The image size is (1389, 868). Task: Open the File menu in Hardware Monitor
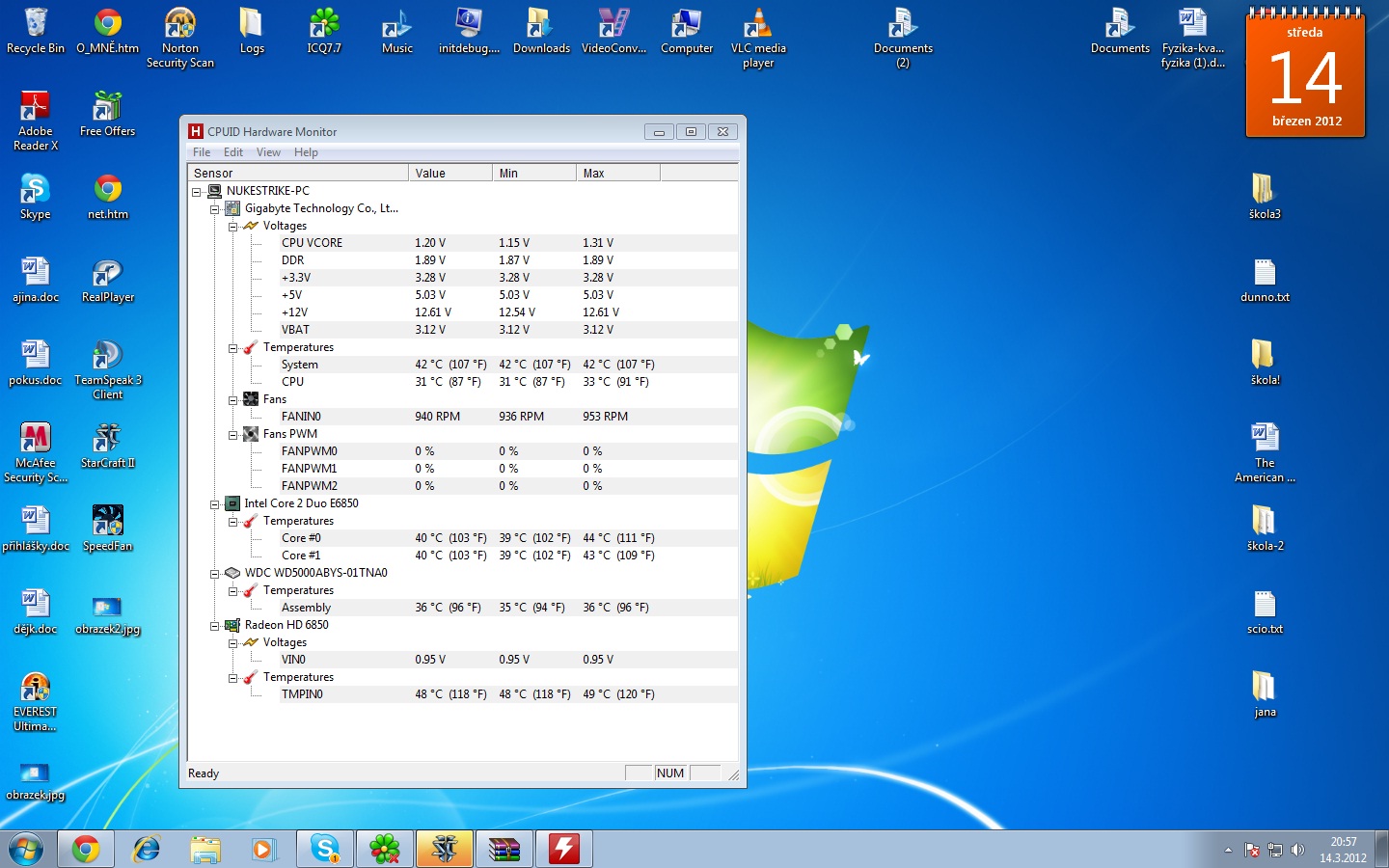(202, 152)
